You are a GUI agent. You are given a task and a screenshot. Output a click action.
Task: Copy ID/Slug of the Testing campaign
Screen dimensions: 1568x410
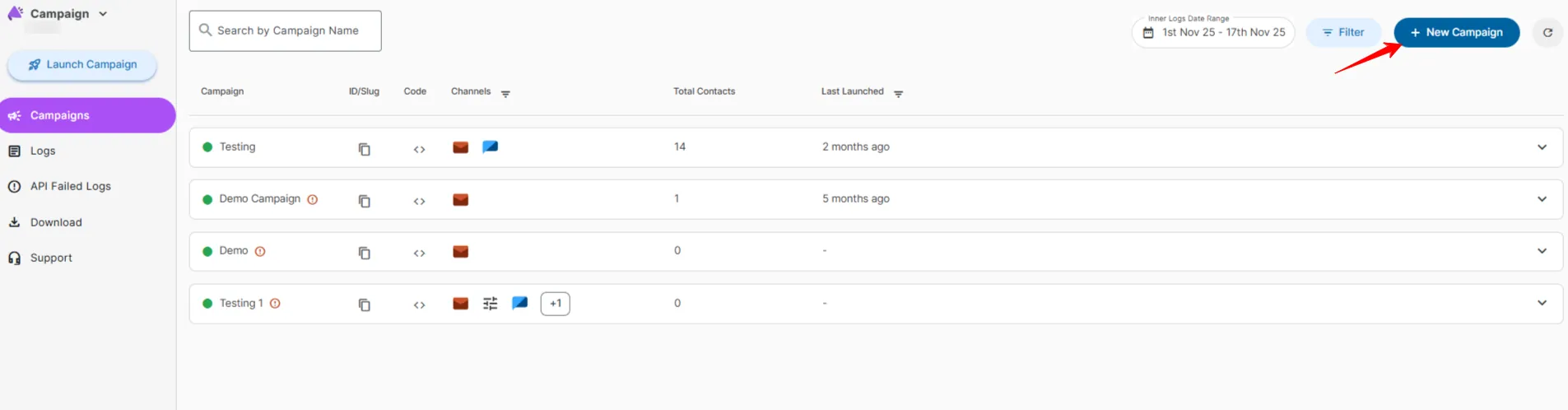pyautogui.click(x=364, y=149)
